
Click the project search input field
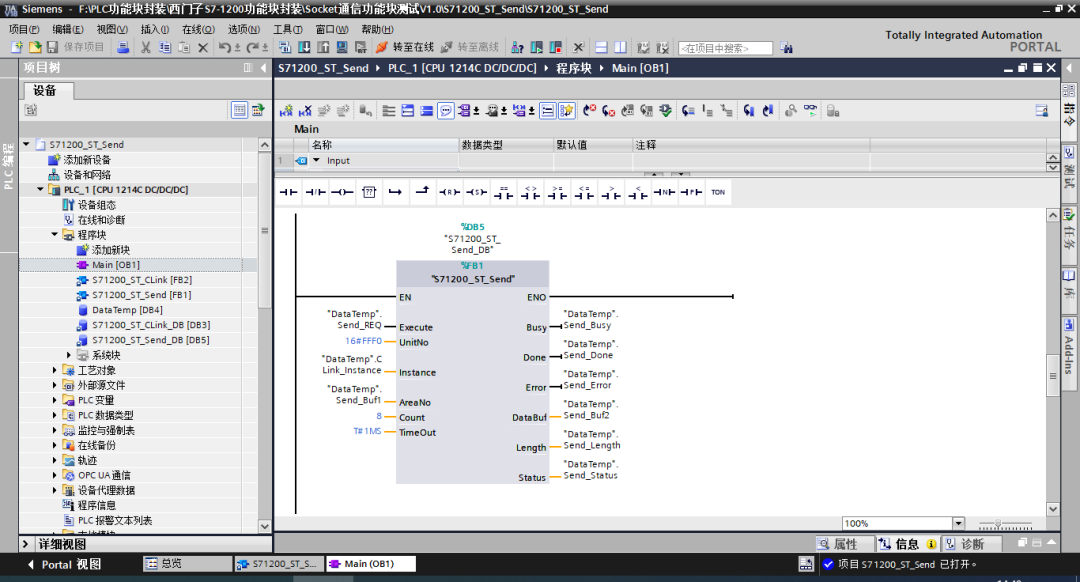click(x=725, y=48)
